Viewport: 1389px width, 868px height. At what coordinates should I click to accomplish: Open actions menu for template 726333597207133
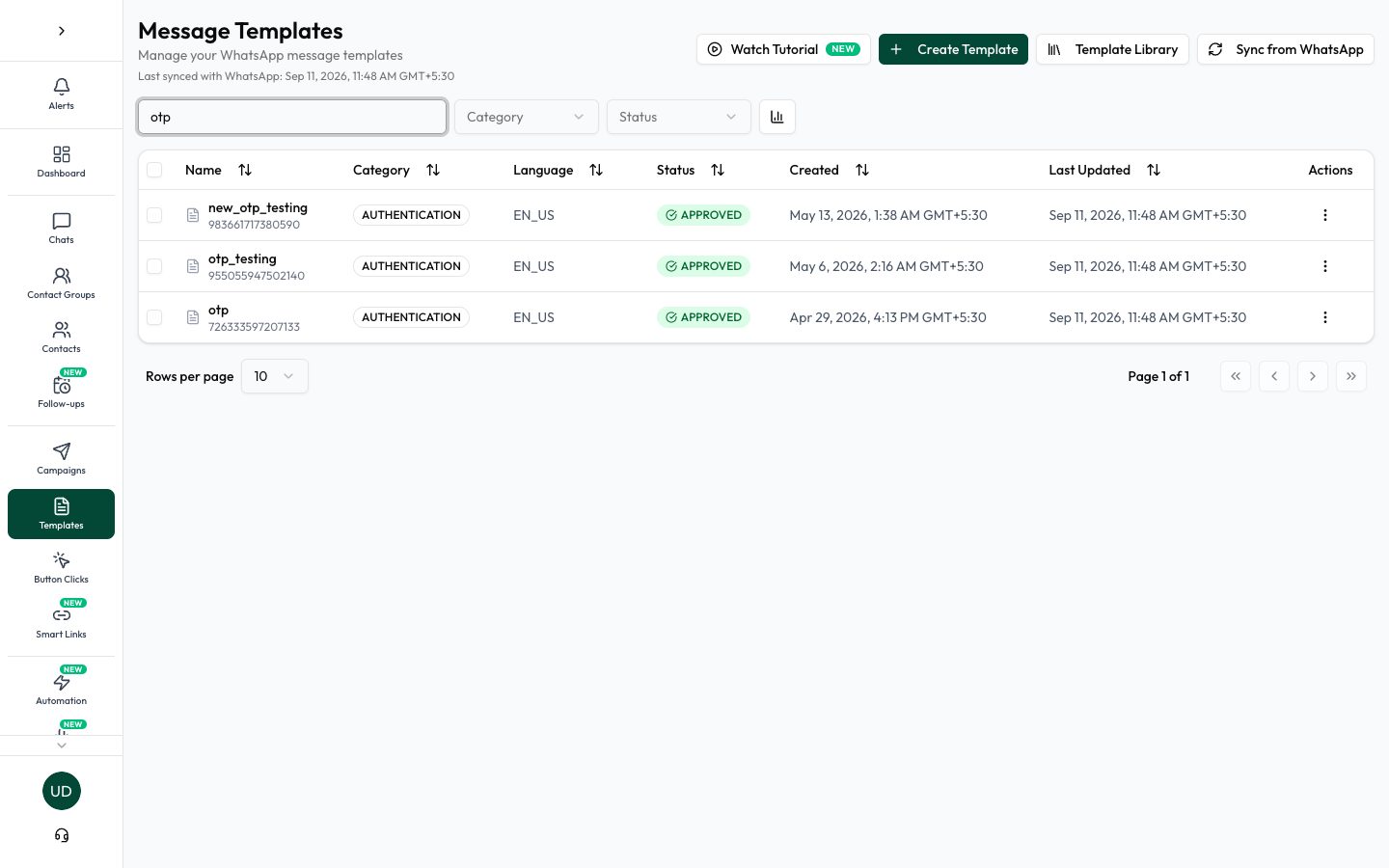[x=1325, y=317]
